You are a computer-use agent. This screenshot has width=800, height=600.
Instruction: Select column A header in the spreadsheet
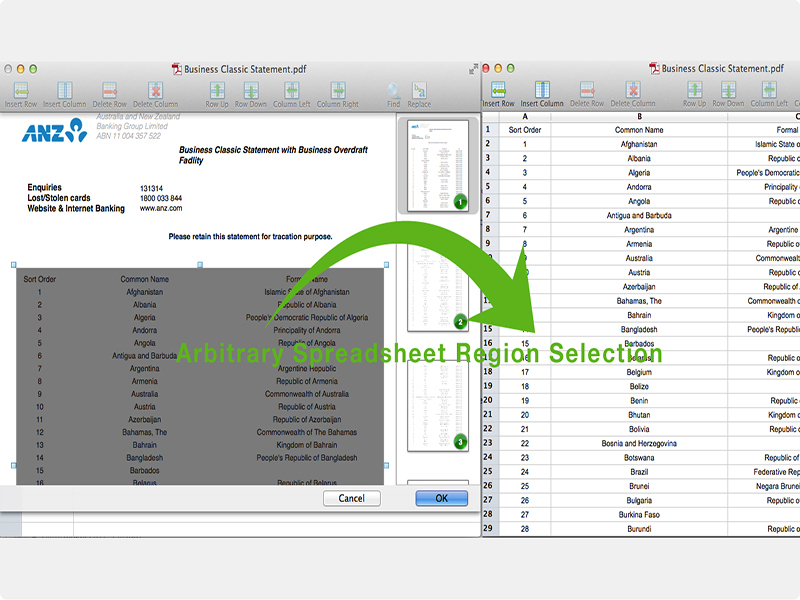coord(524,116)
